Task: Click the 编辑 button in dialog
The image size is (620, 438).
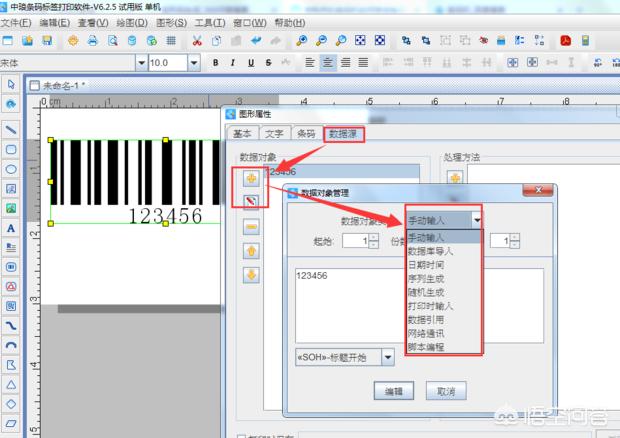Action: pyautogui.click(x=394, y=391)
